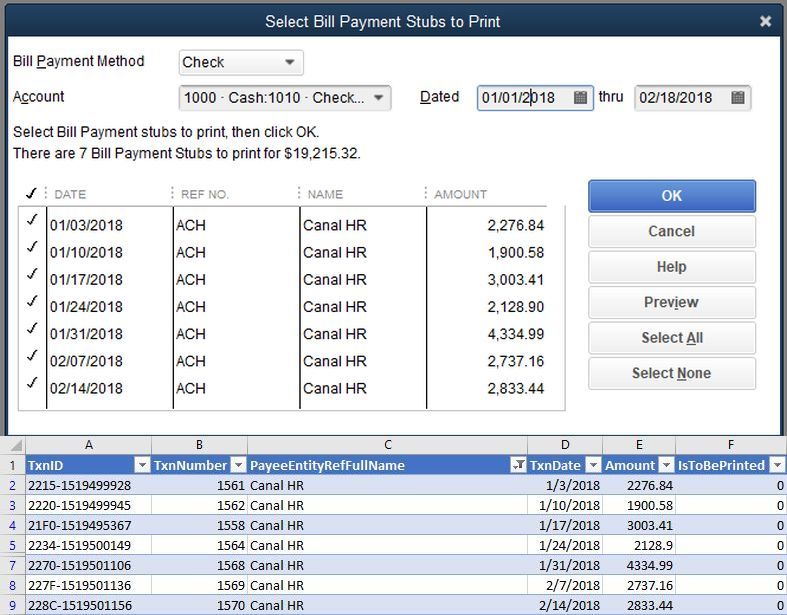Viewport: 787px width, 615px height.
Task: Click the NAME column header in dialog
Action: (x=325, y=194)
